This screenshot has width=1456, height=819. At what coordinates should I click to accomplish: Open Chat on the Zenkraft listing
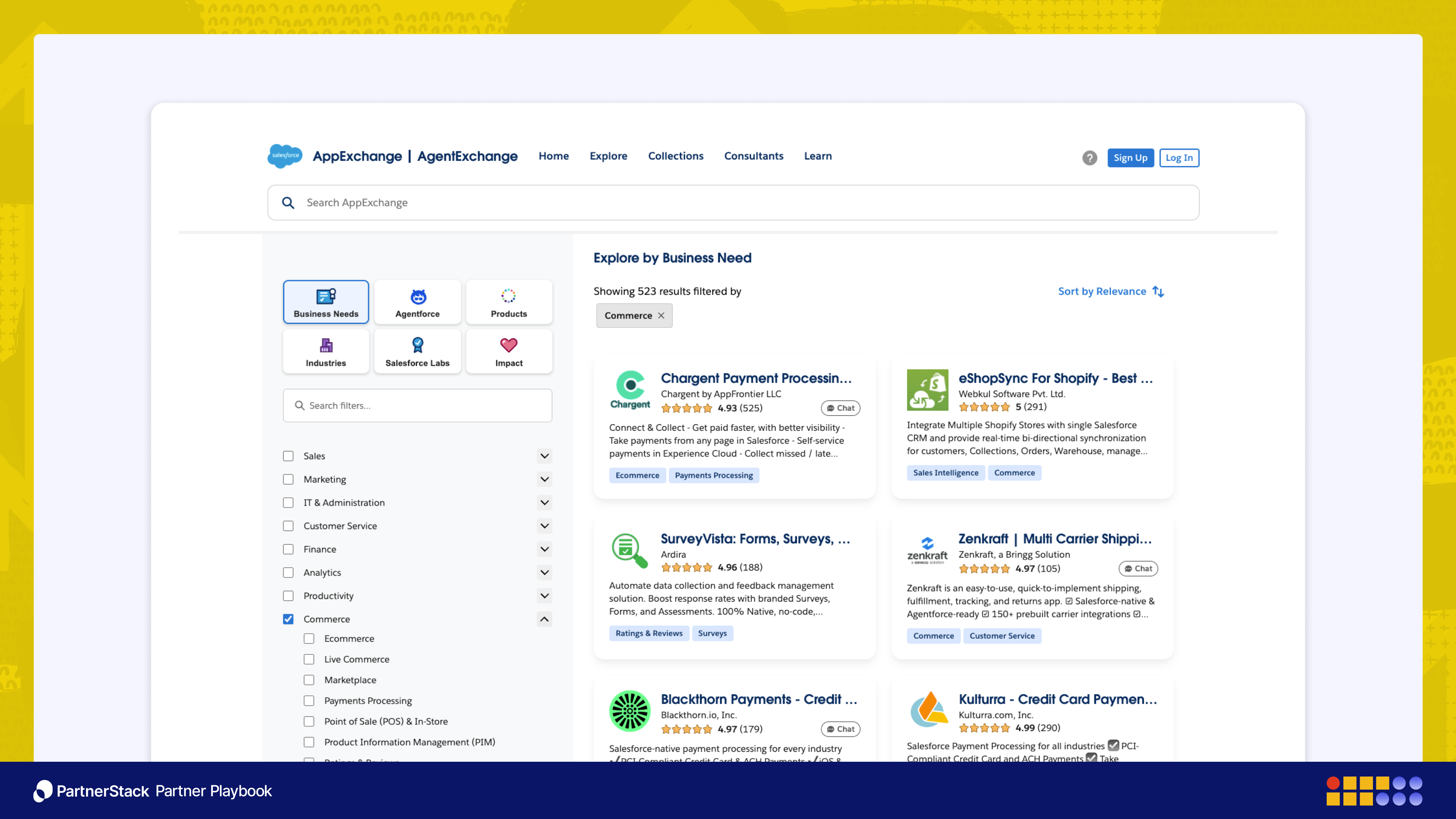(1138, 569)
